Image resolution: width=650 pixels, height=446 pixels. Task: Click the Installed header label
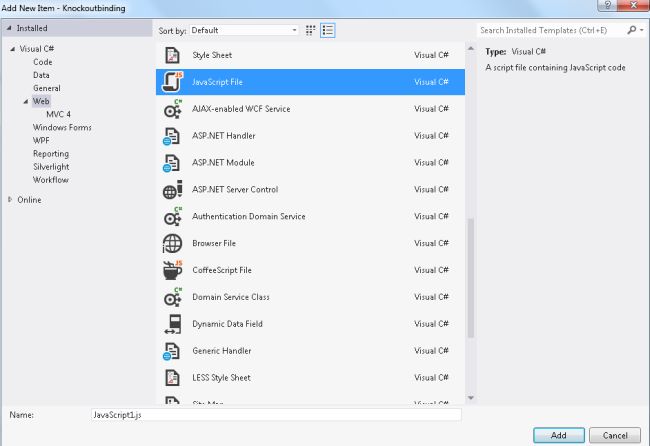click(x=32, y=28)
